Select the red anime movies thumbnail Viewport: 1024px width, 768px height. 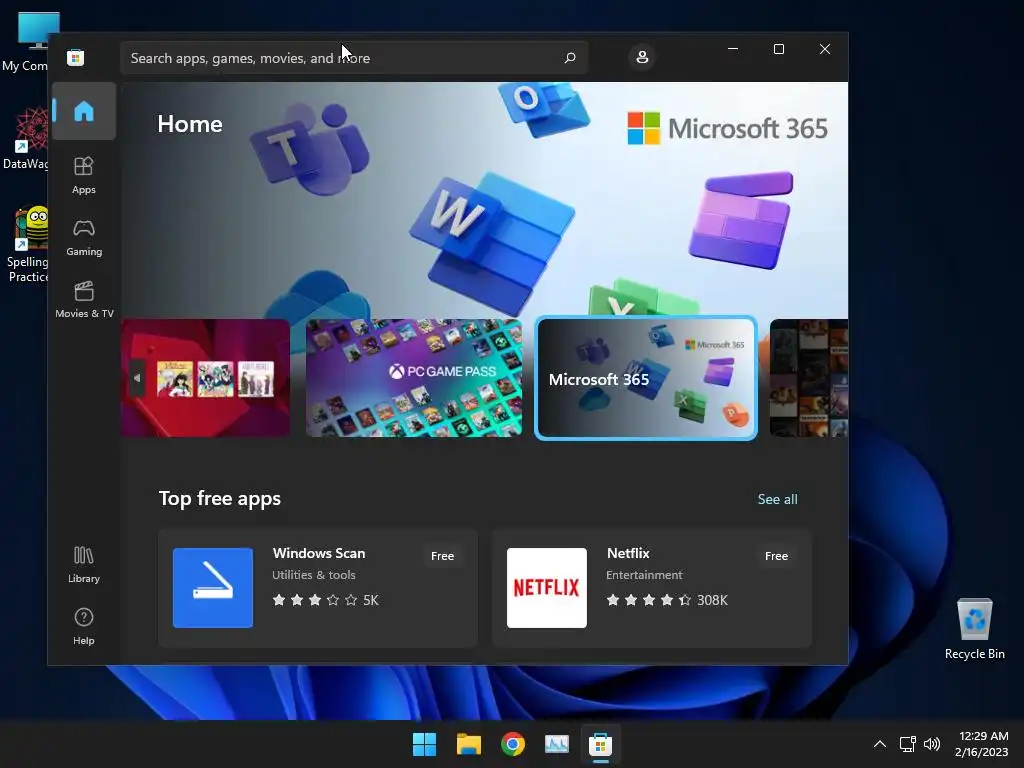pos(206,377)
